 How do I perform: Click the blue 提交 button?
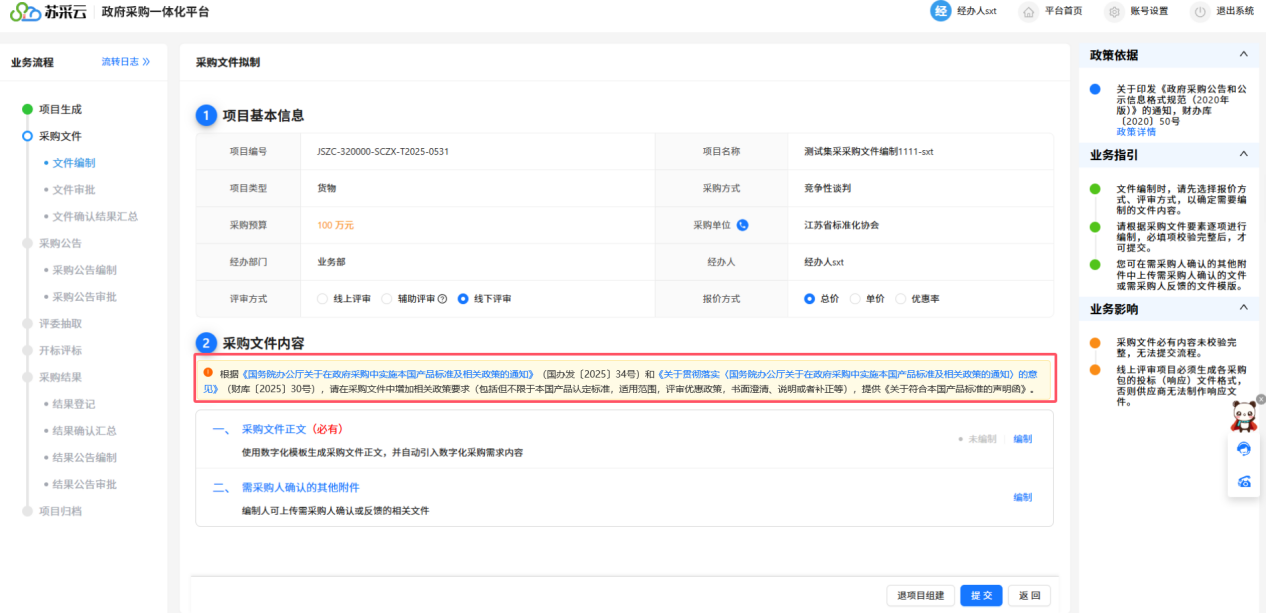point(981,596)
